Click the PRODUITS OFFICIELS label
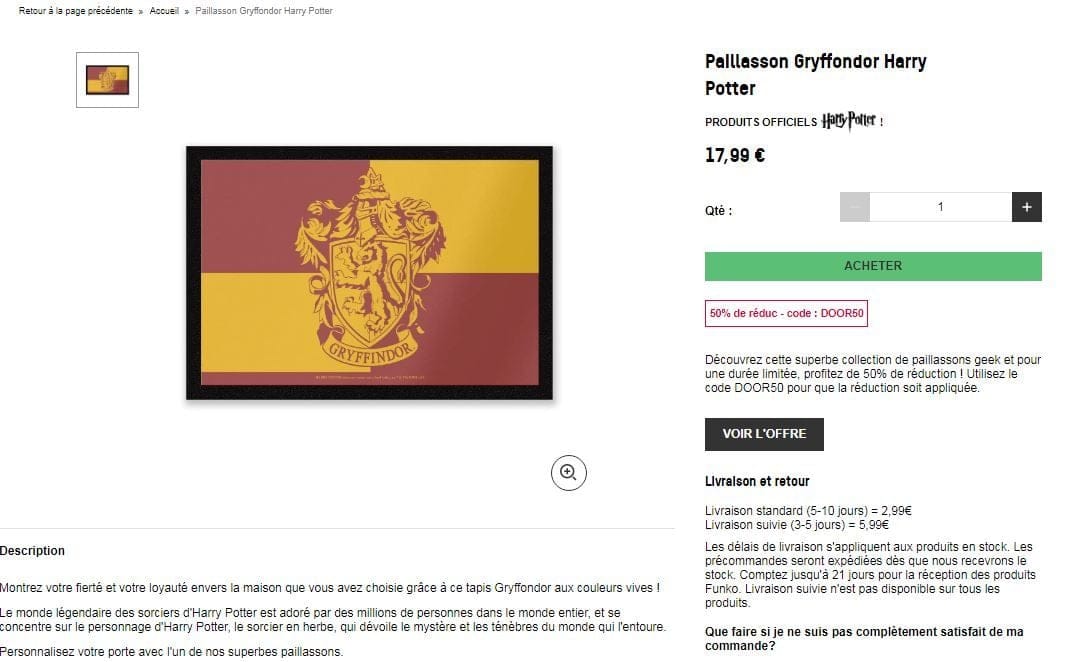 (x=761, y=122)
